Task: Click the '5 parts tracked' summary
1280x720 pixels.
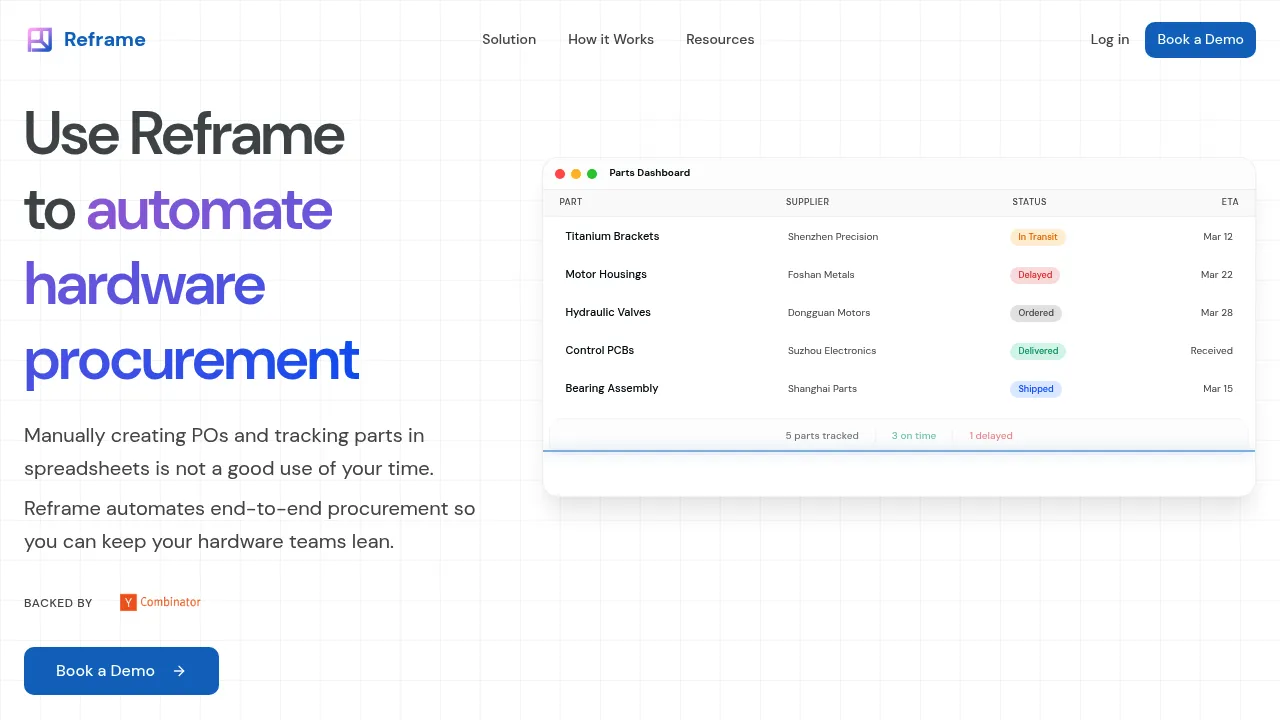Action: coord(822,436)
